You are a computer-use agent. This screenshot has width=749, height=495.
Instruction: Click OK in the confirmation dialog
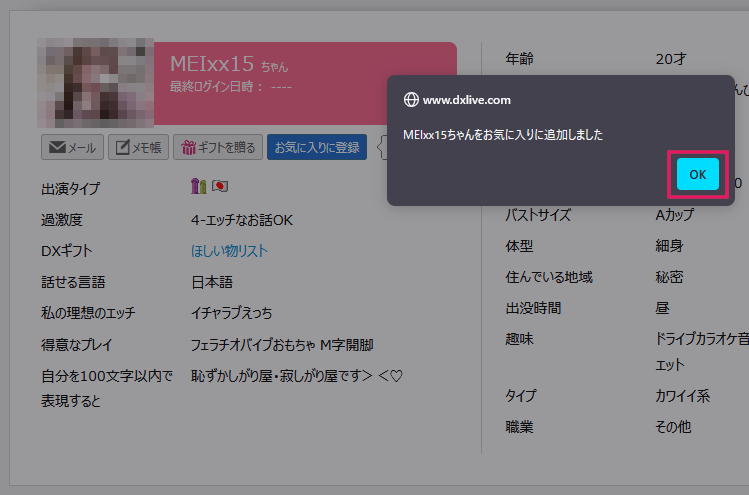(697, 174)
